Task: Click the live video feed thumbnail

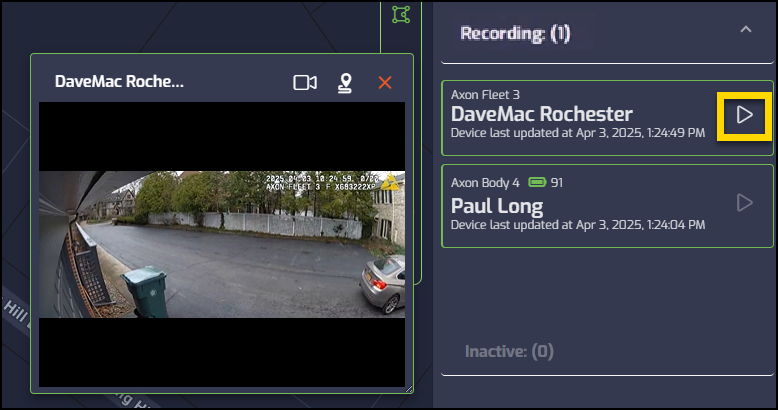Action: coord(222,244)
